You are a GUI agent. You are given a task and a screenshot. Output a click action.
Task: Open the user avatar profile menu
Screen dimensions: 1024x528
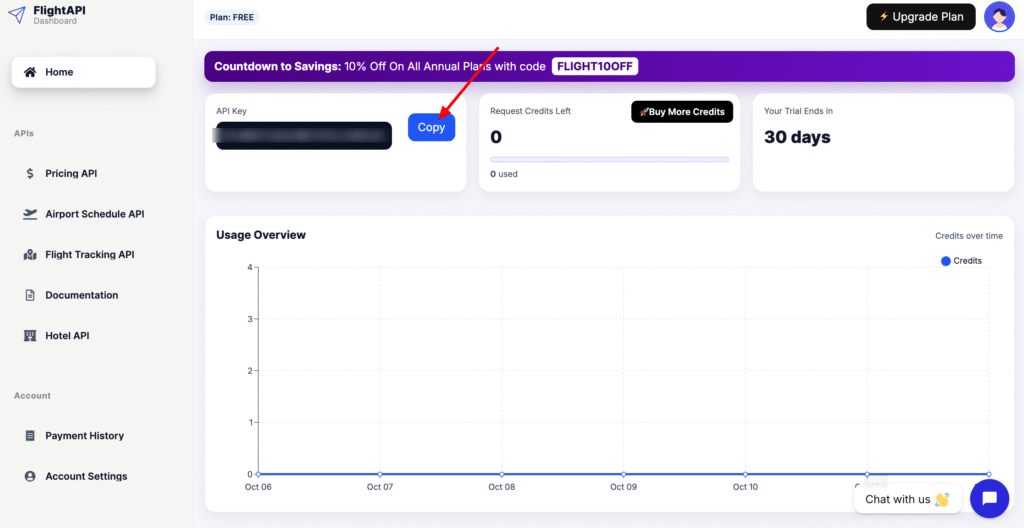999,17
